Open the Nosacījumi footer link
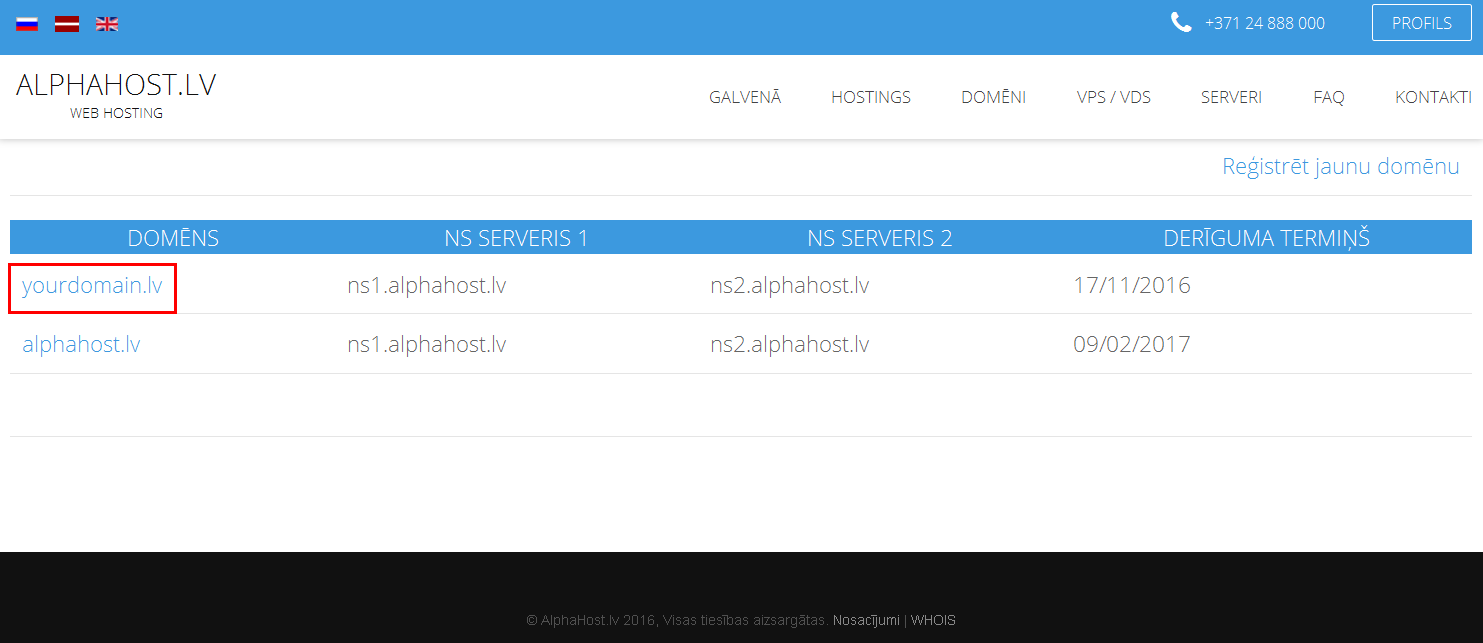The image size is (1483, 643). (x=866, y=620)
